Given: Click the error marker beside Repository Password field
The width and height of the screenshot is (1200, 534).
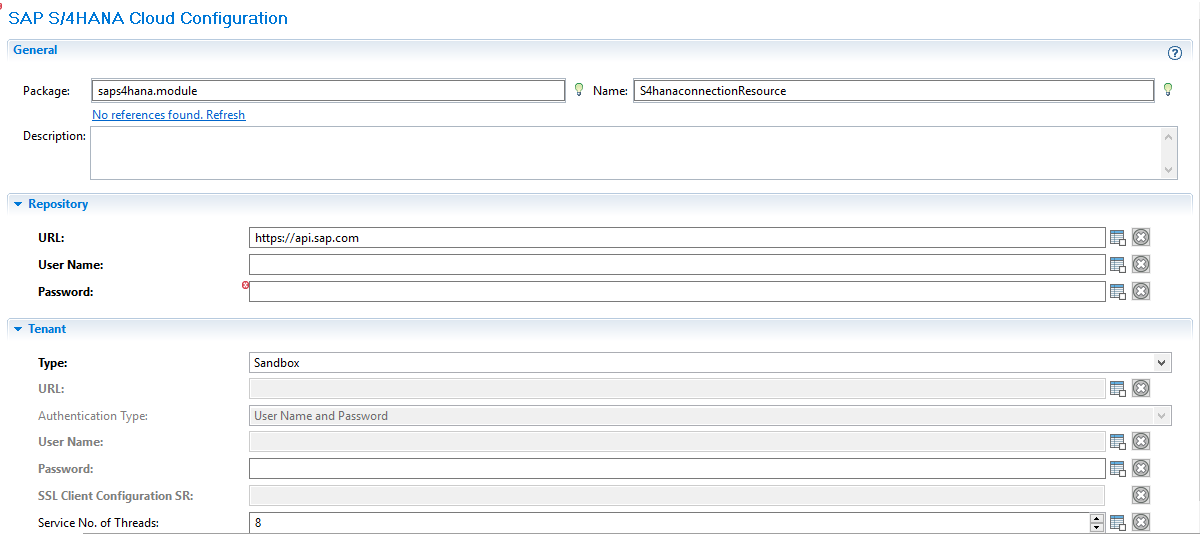Looking at the screenshot, I should [245, 285].
